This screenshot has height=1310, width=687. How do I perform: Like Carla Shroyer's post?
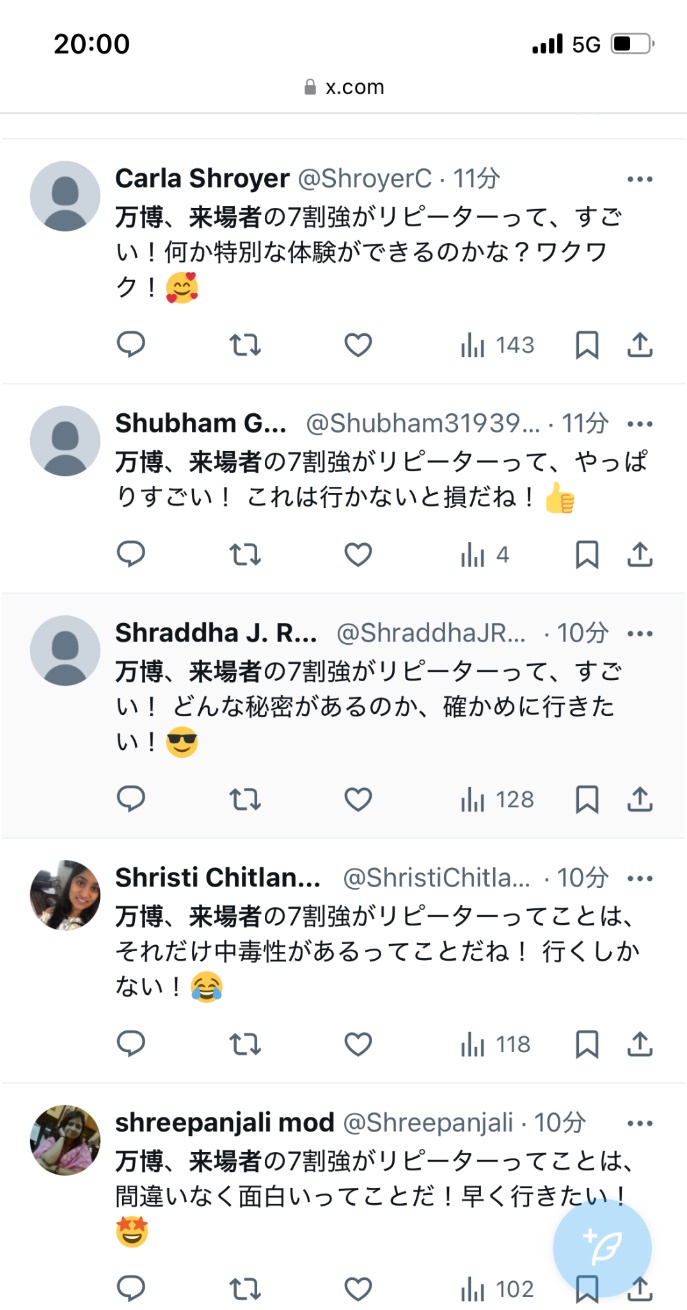coord(358,345)
